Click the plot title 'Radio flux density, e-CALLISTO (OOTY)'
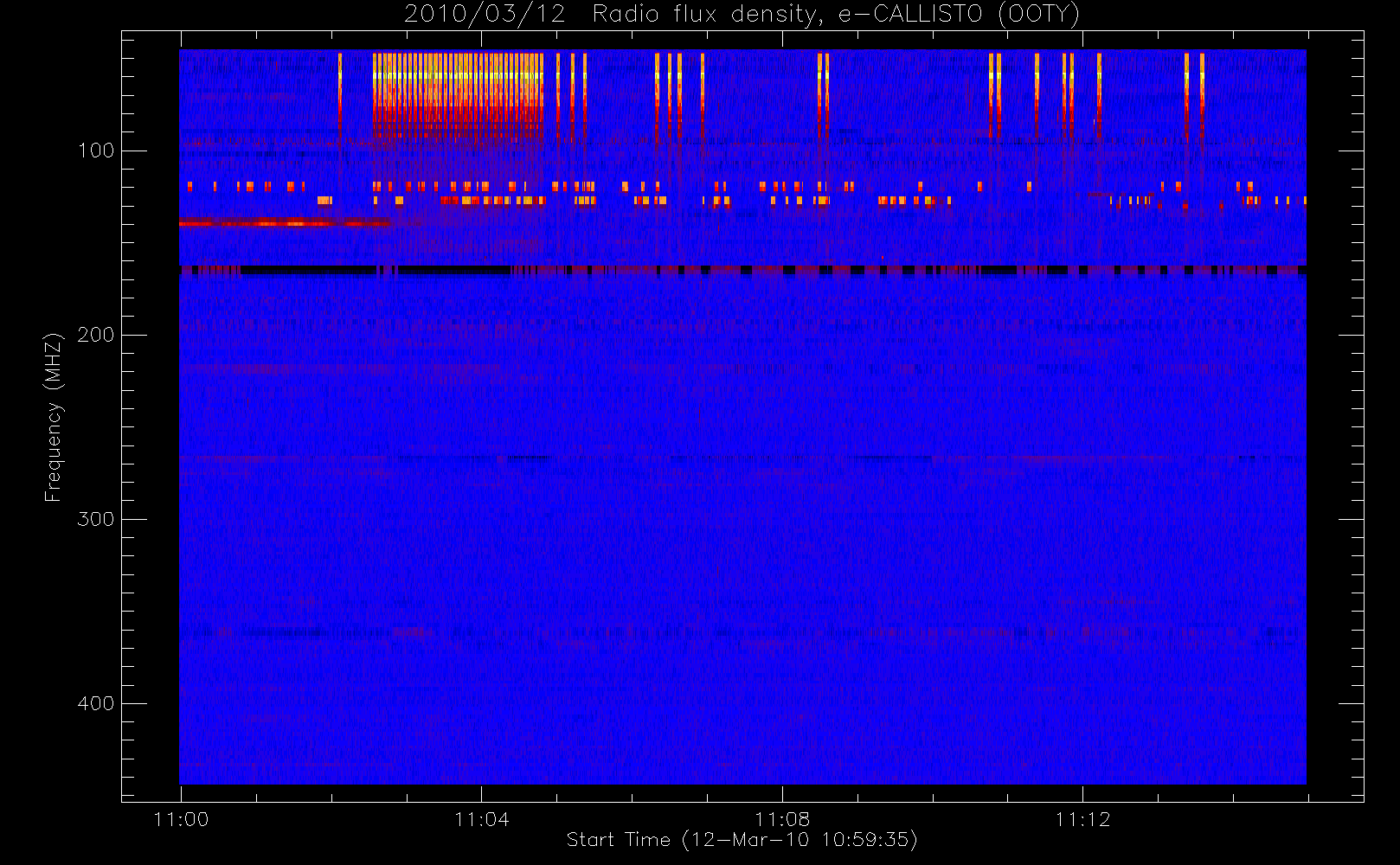 click(x=836, y=15)
